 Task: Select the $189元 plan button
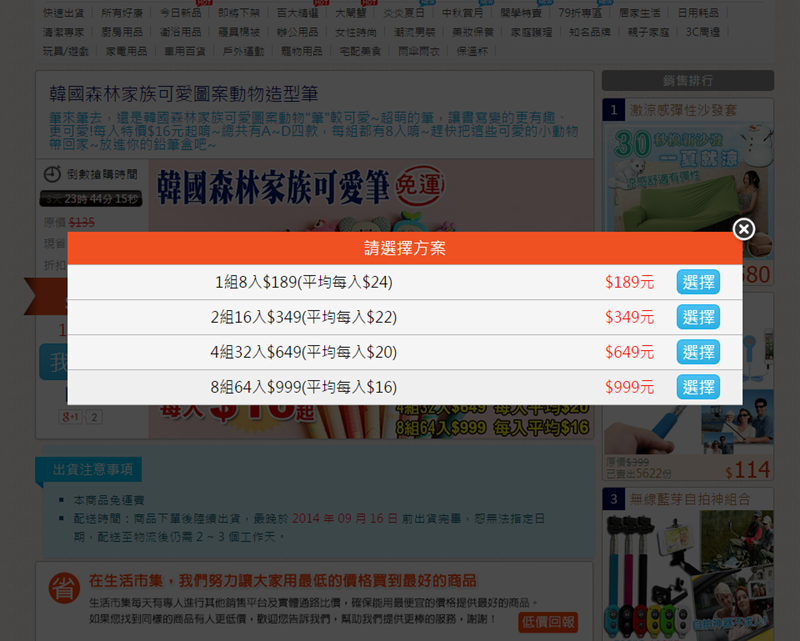click(x=698, y=282)
